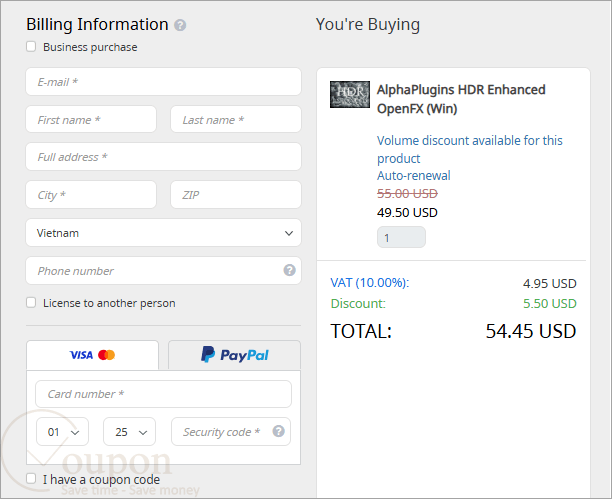612x499 pixels.
Task: Focus the Full address field
Action: pyautogui.click(x=164, y=157)
